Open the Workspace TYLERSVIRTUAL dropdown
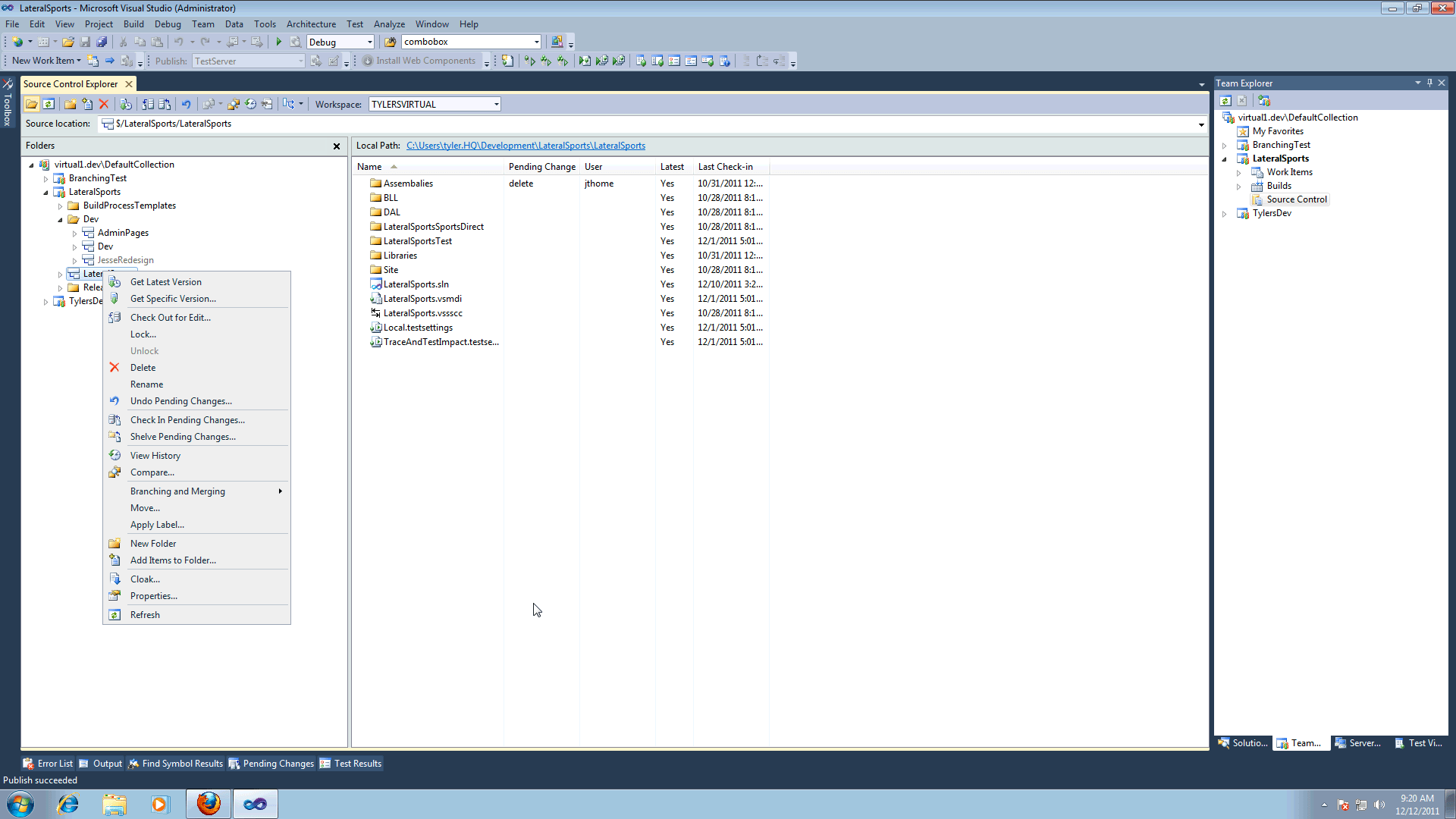 496,105
